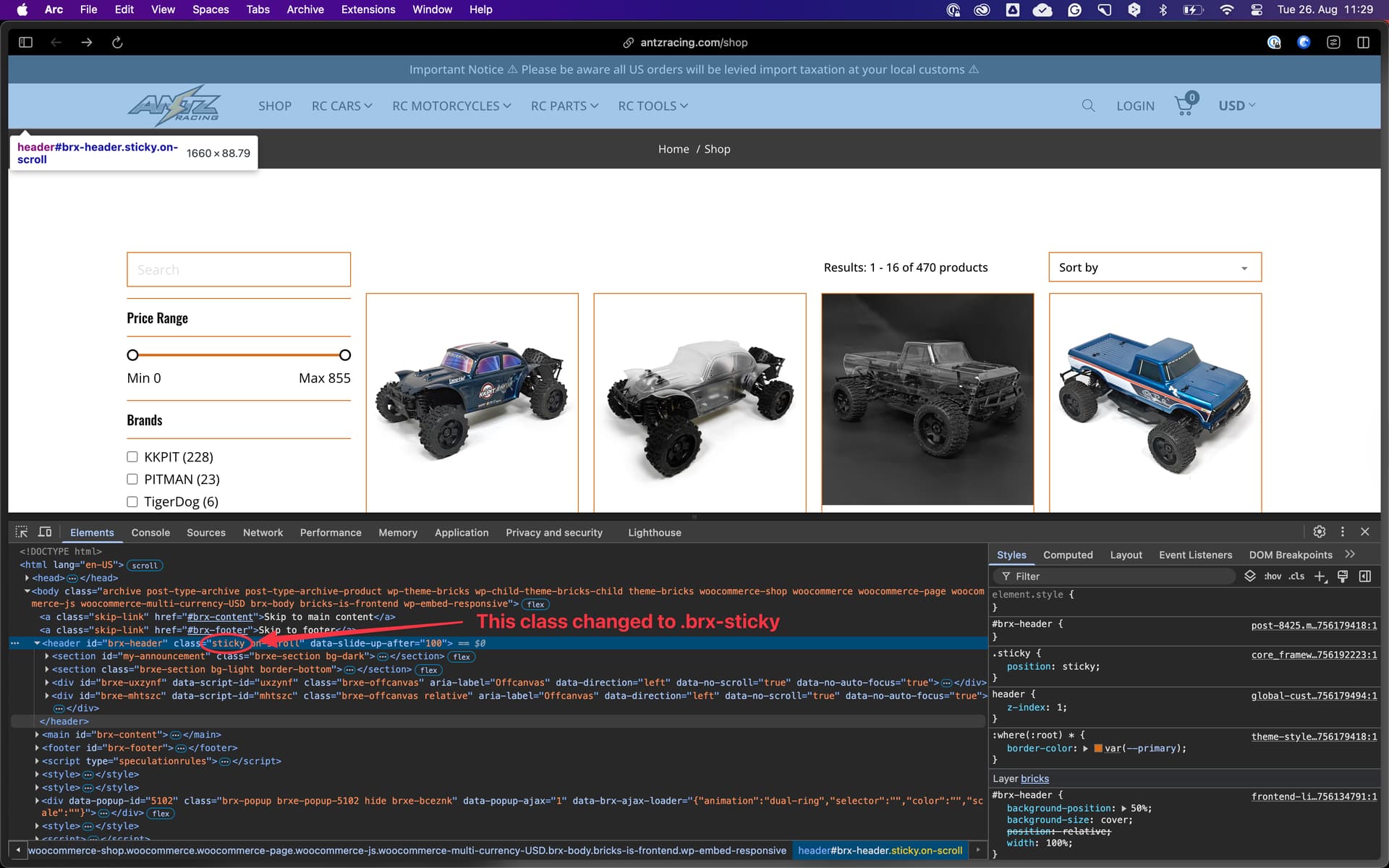Toggle the :hov element state button
The height and width of the screenshot is (868, 1389).
pyautogui.click(x=1273, y=576)
